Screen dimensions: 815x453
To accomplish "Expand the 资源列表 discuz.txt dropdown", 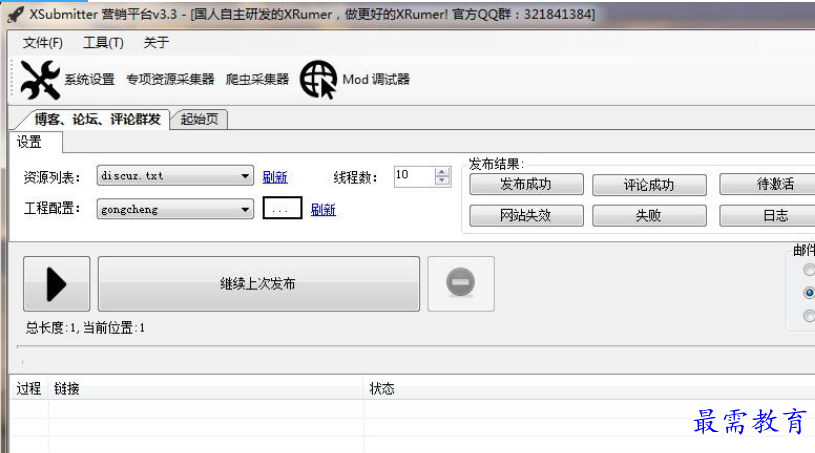I will 175,176.
